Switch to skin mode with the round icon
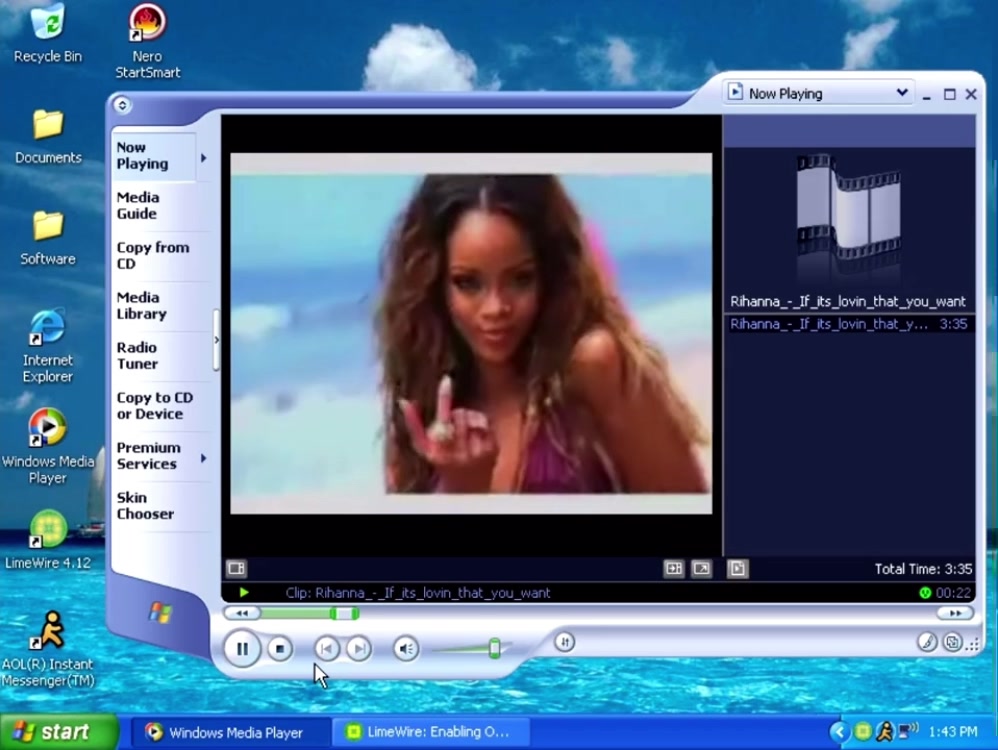This screenshot has width=998, height=750. [x=952, y=642]
